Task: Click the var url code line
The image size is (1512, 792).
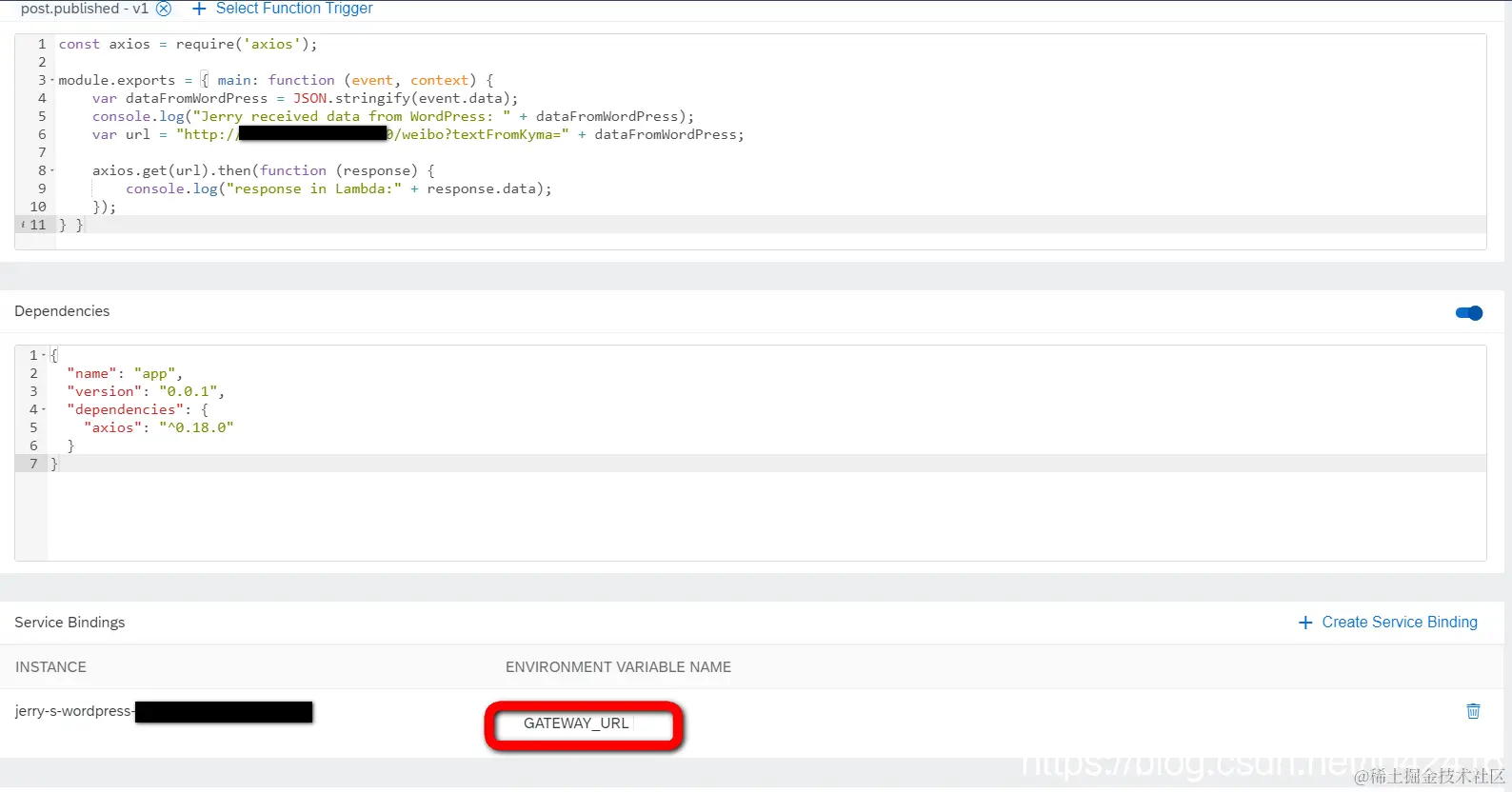Action: coord(418,134)
